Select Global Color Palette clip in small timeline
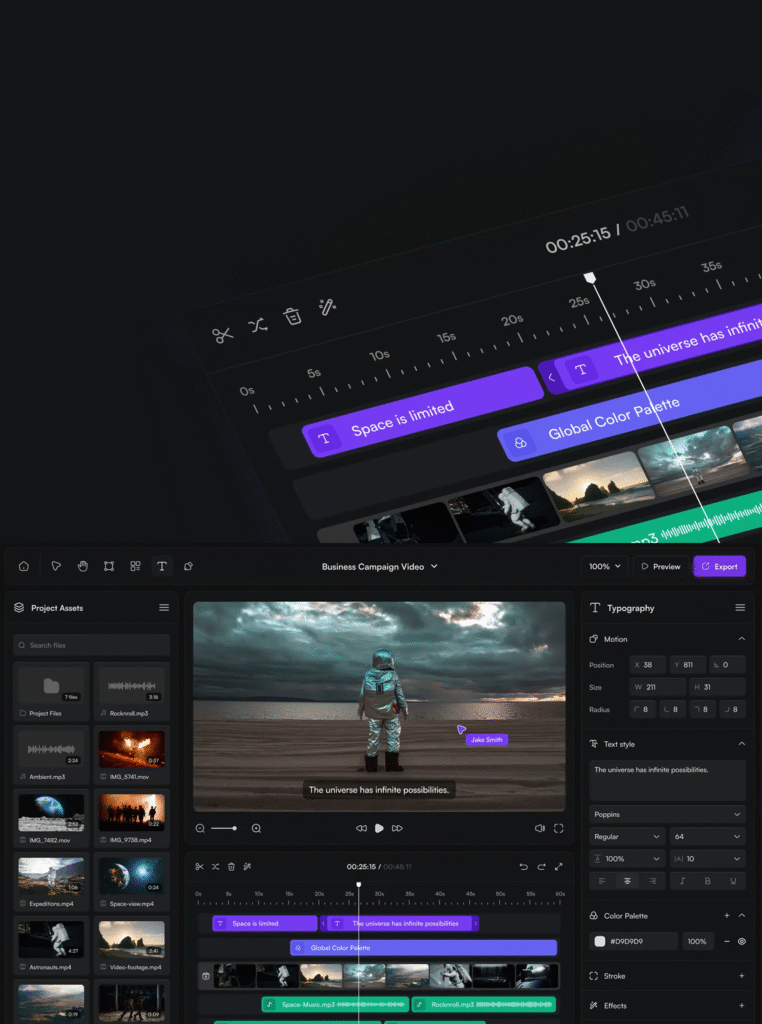762x1024 pixels. pos(423,948)
